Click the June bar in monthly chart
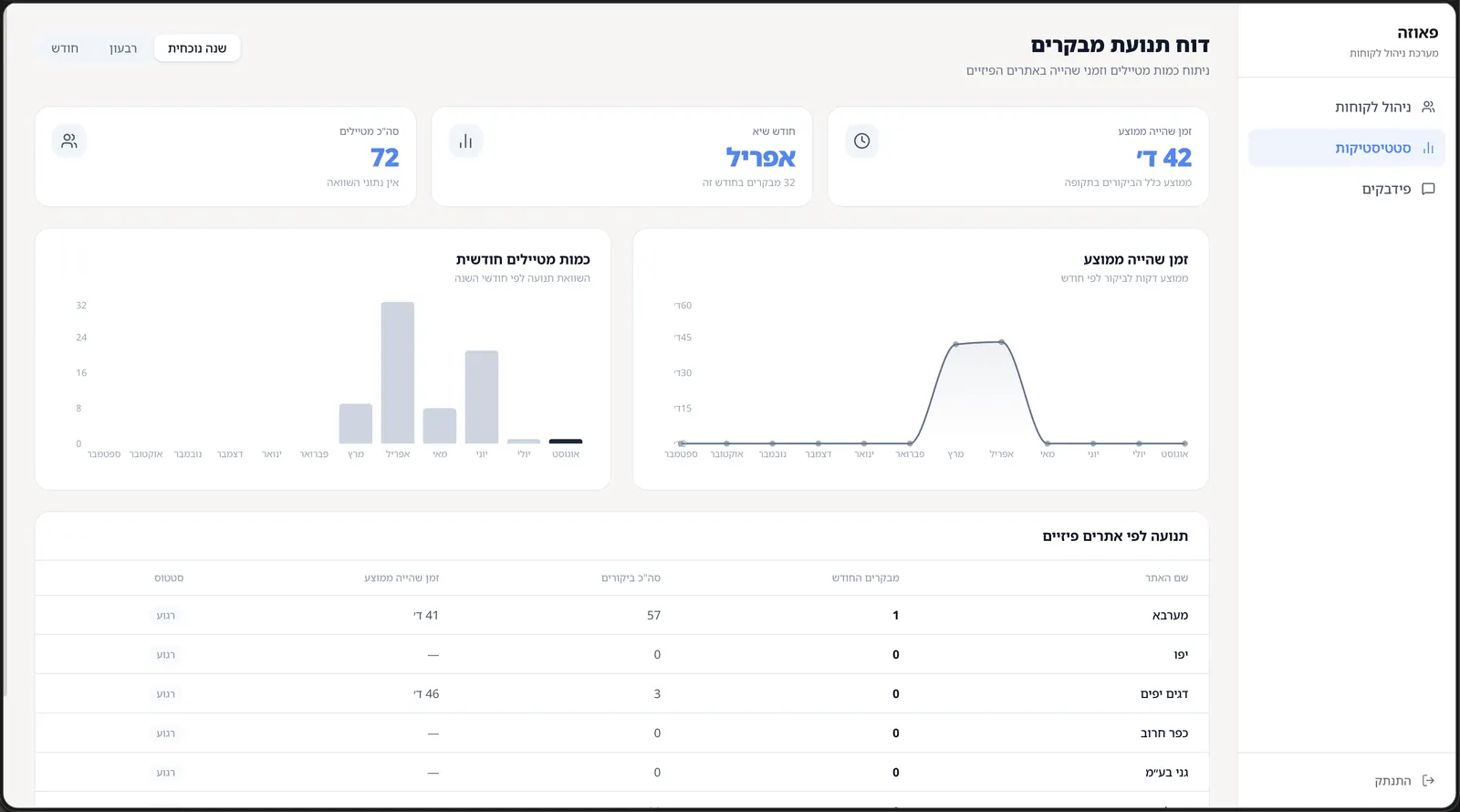The image size is (1460, 812). pyautogui.click(x=482, y=397)
